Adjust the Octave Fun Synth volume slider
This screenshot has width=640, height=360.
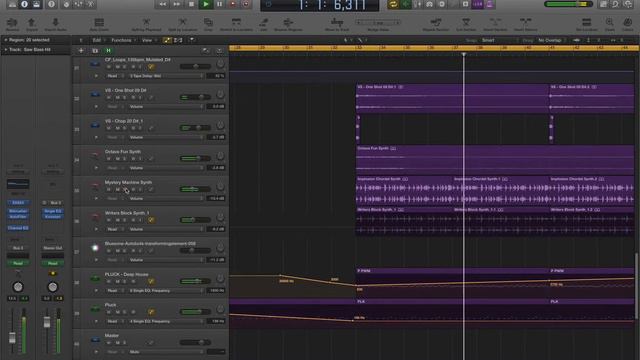[x=195, y=158]
